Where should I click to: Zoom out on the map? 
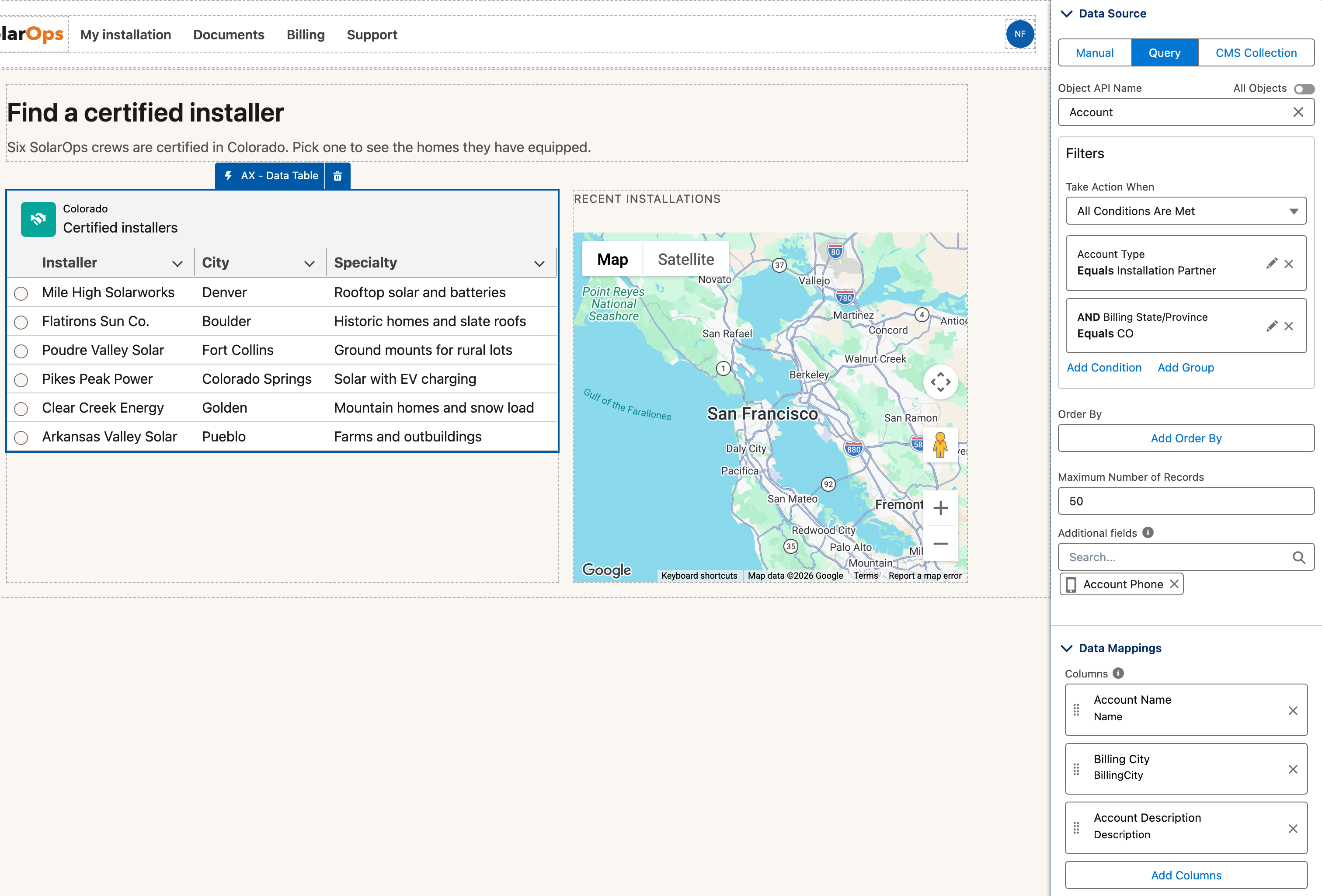pyautogui.click(x=940, y=544)
